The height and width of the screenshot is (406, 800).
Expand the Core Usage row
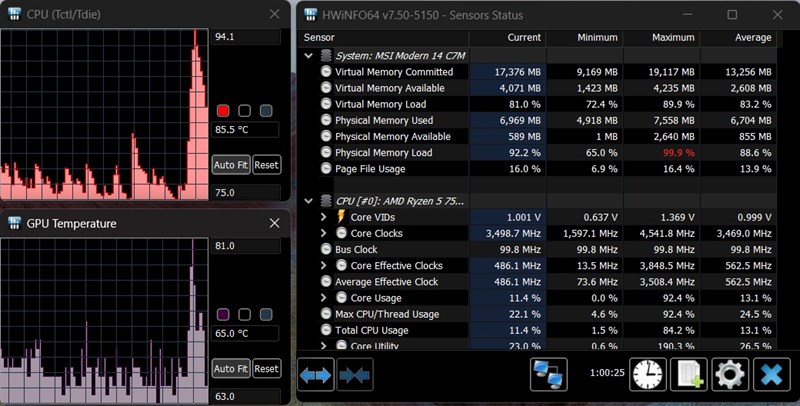(323, 297)
